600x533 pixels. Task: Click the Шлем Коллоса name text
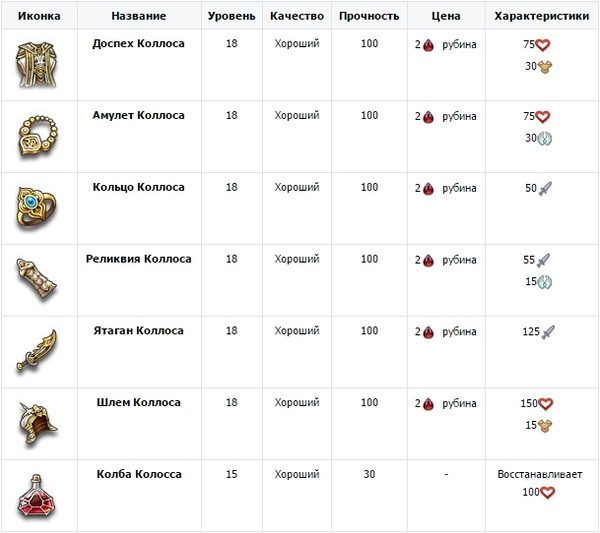tap(139, 403)
